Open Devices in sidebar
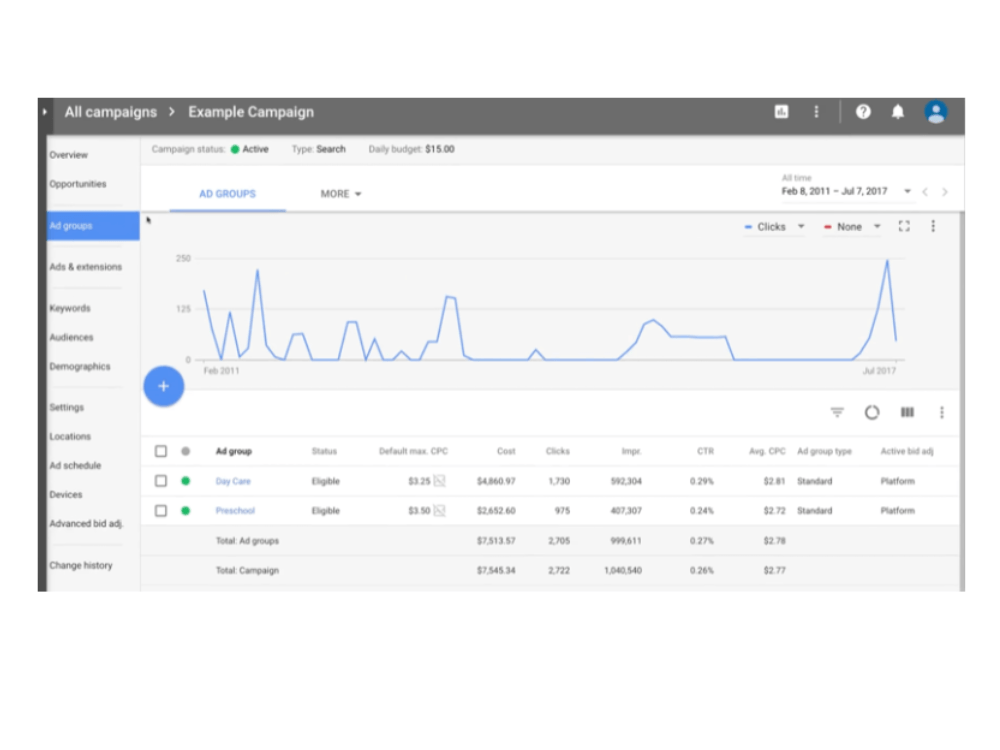Image resolution: width=1000 pixels, height=750 pixels. coord(66,494)
